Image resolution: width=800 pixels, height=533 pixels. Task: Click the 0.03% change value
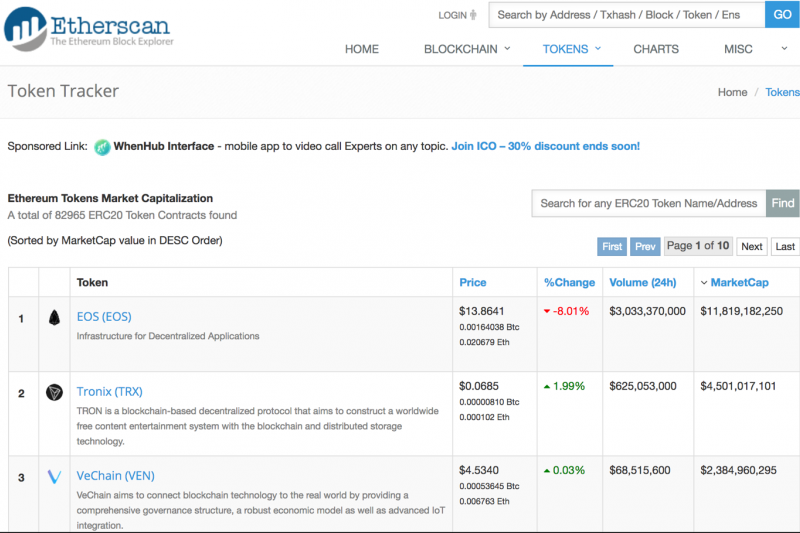[x=569, y=470]
